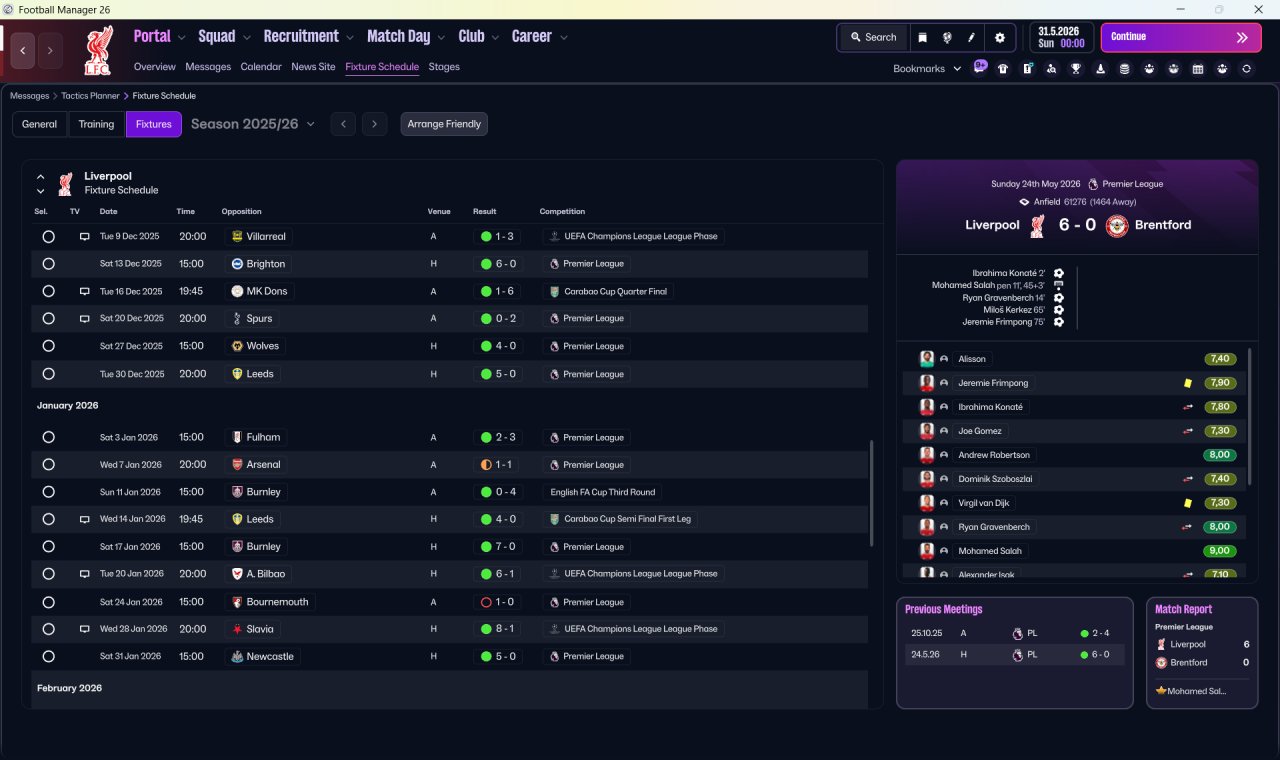Select the Wolves fixture radio button
This screenshot has height=760, width=1280.
[x=48, y=346]
